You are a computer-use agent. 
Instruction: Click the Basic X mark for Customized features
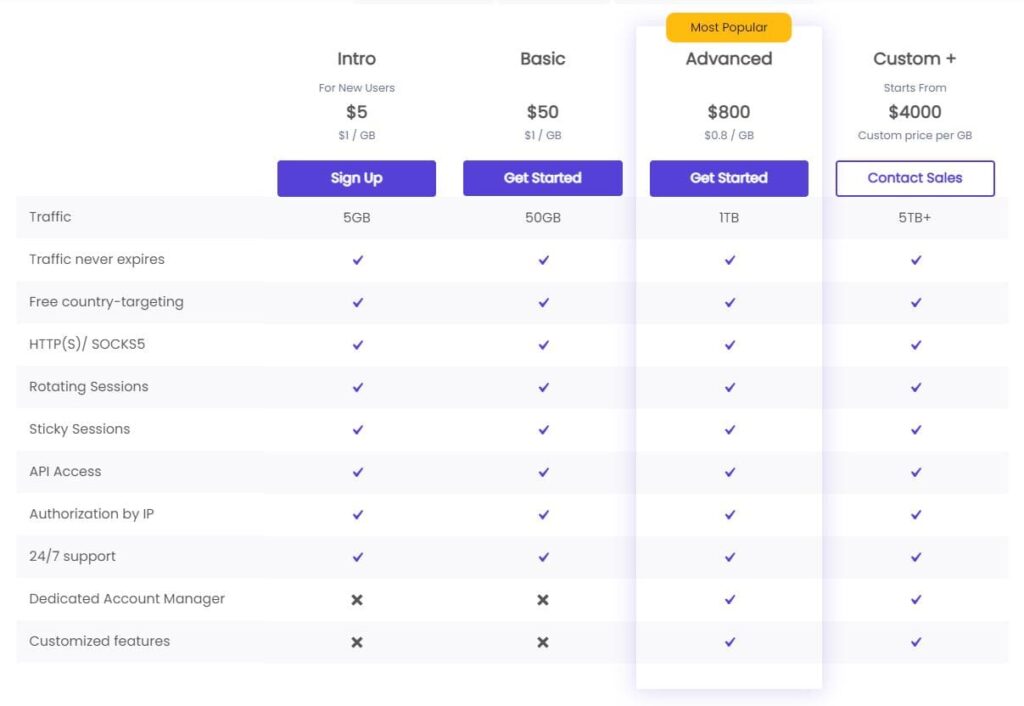pos(543,642)
